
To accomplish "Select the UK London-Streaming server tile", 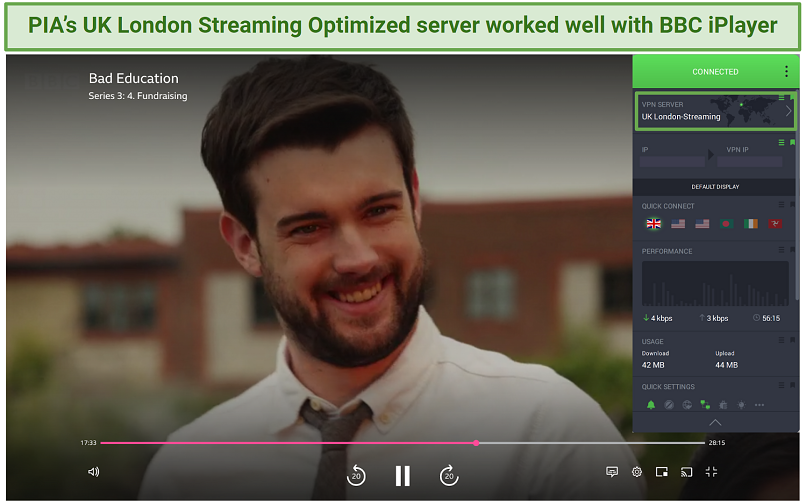I will (x=715, y=111).
